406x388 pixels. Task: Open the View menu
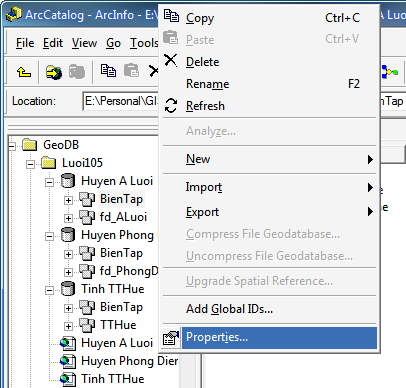pos(84,43)
